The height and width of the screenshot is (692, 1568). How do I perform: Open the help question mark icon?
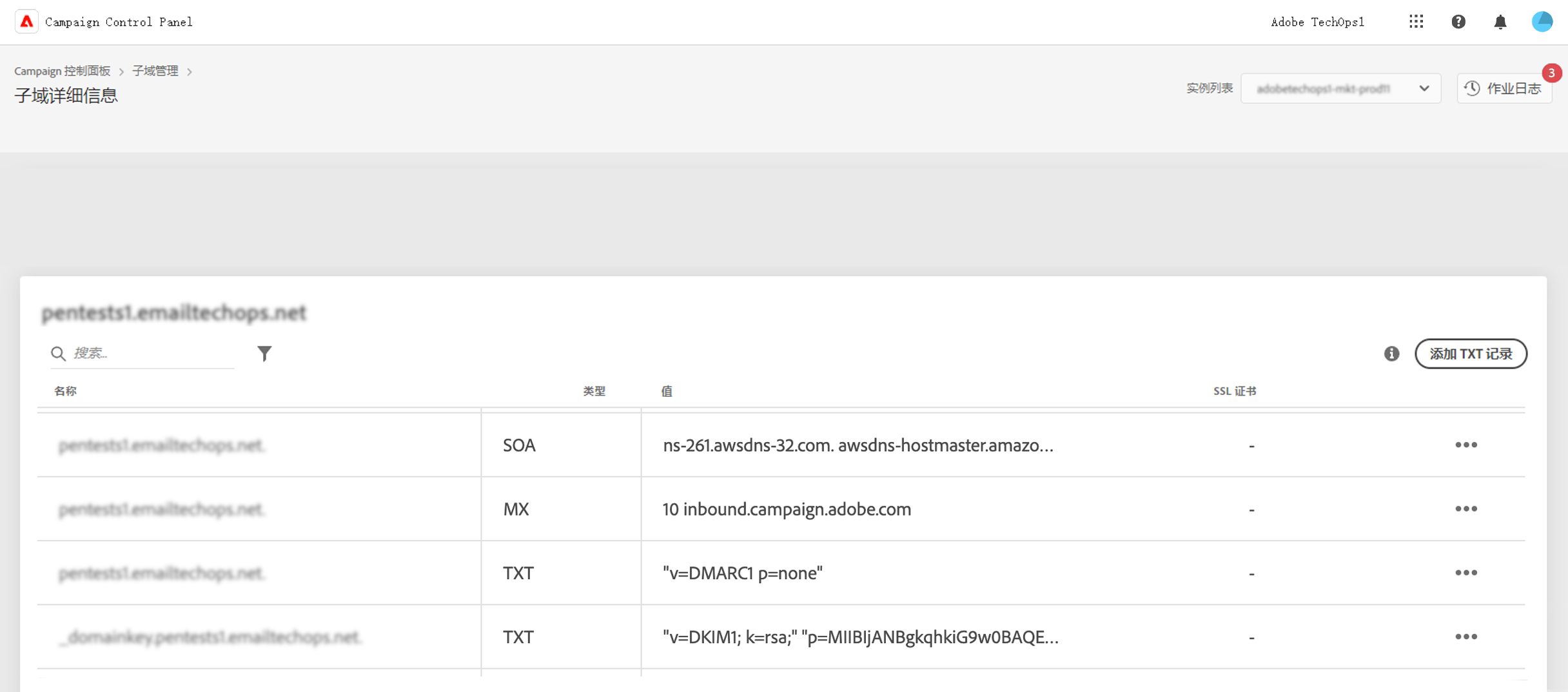1458,22
